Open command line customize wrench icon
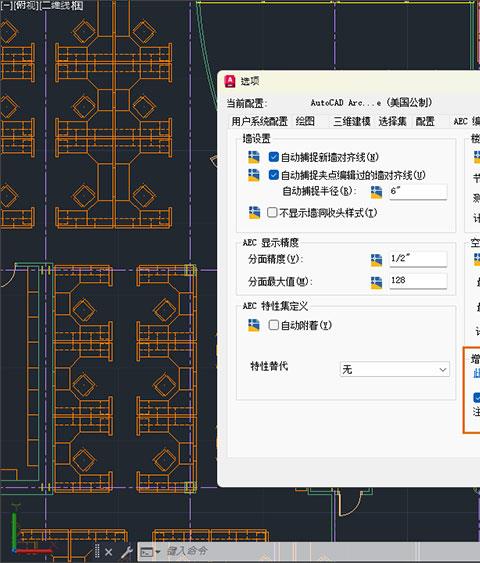Image resolution: width=480 pixels, height=563 pixels. click(x=126, y=552)
